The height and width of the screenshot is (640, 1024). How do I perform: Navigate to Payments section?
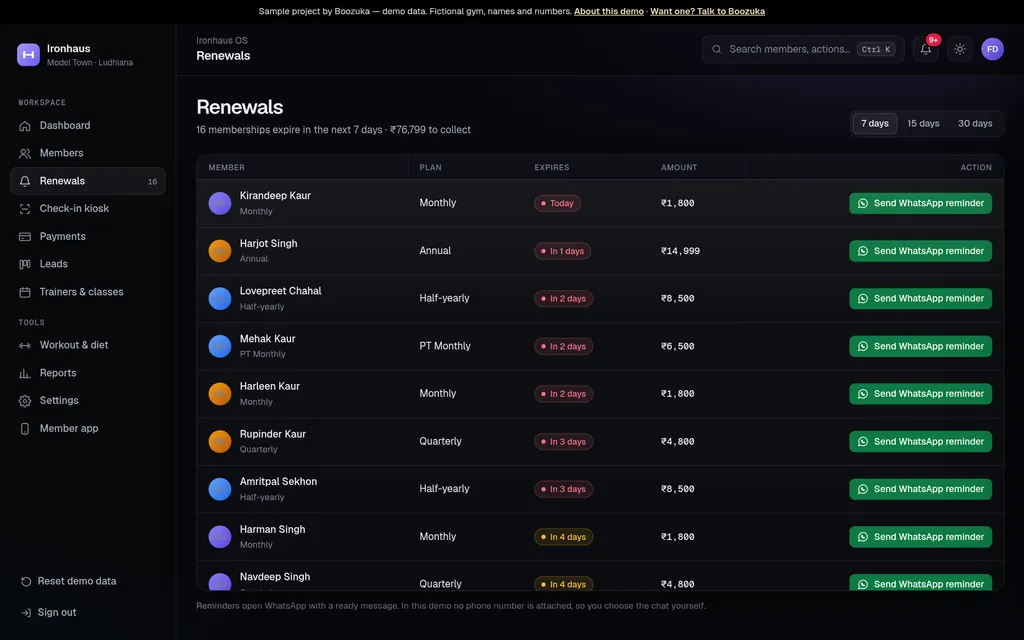click(x=88, y=236)
